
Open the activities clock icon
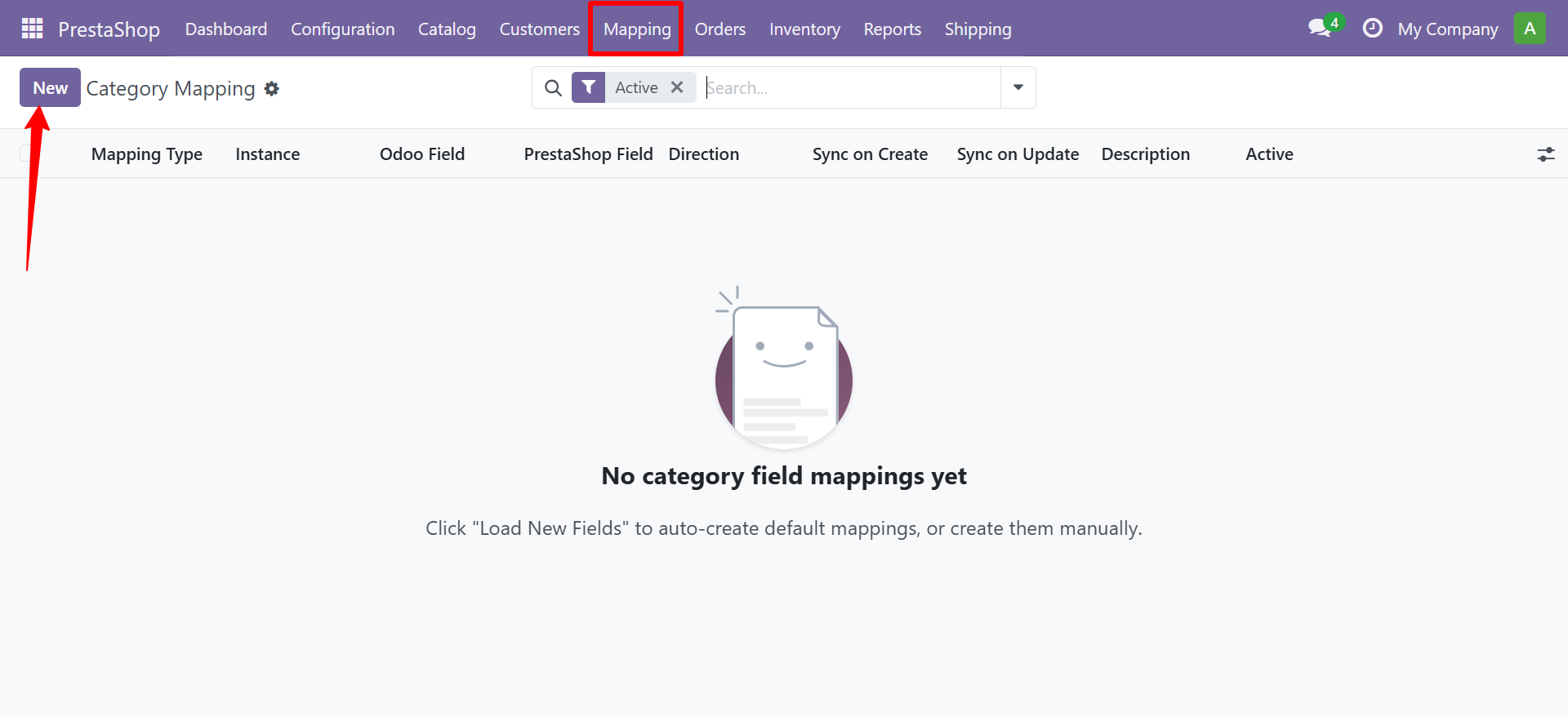(x=1372, y=28)
